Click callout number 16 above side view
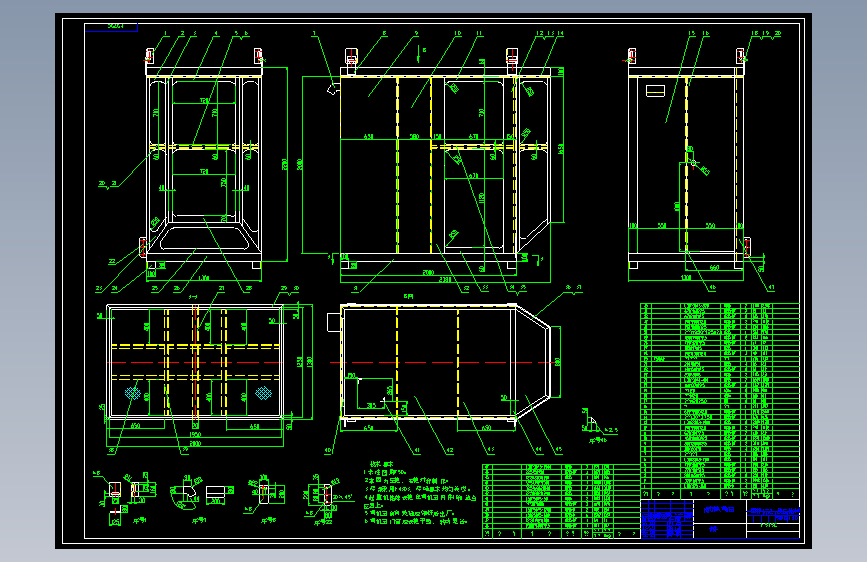This screenshot has width=867, height=562. (706, 34)
